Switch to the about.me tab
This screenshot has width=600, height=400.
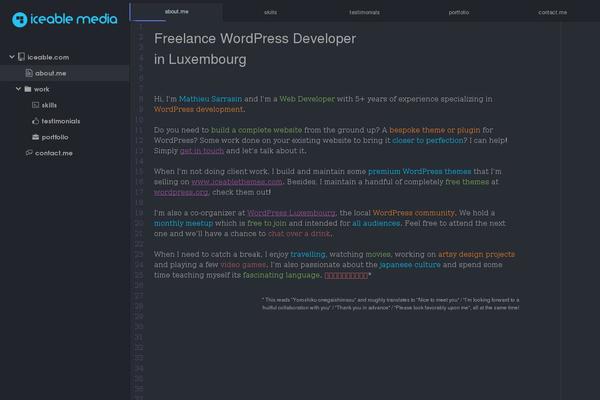(176, 11)
